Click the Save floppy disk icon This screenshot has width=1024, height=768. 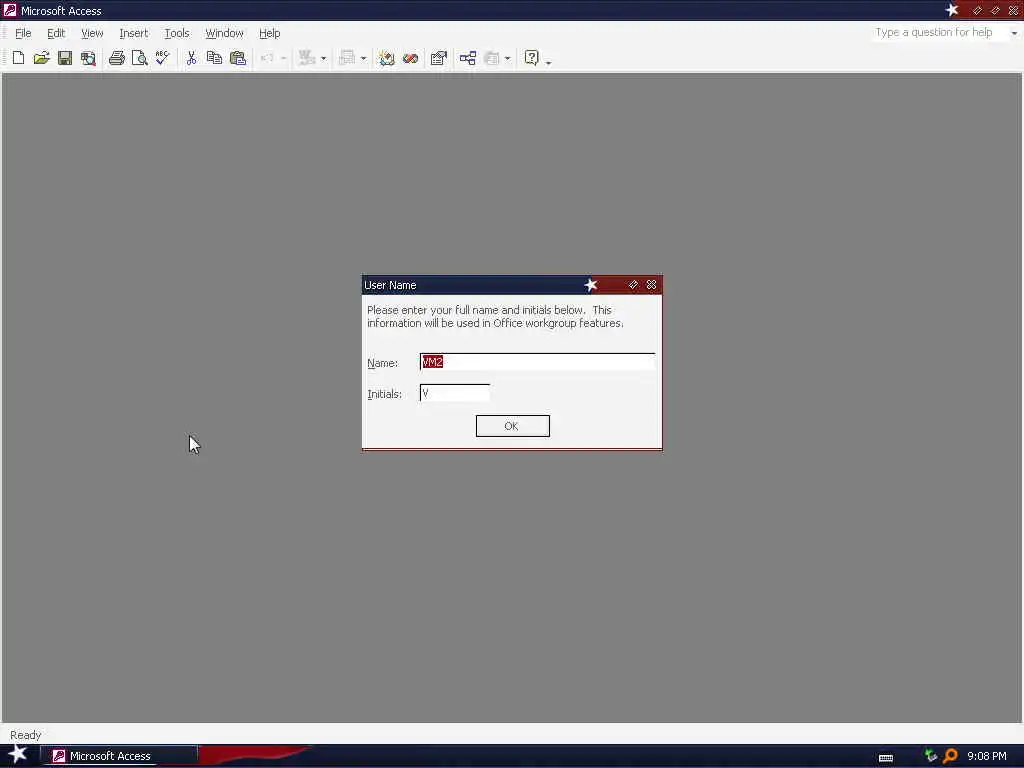point(65,58)
